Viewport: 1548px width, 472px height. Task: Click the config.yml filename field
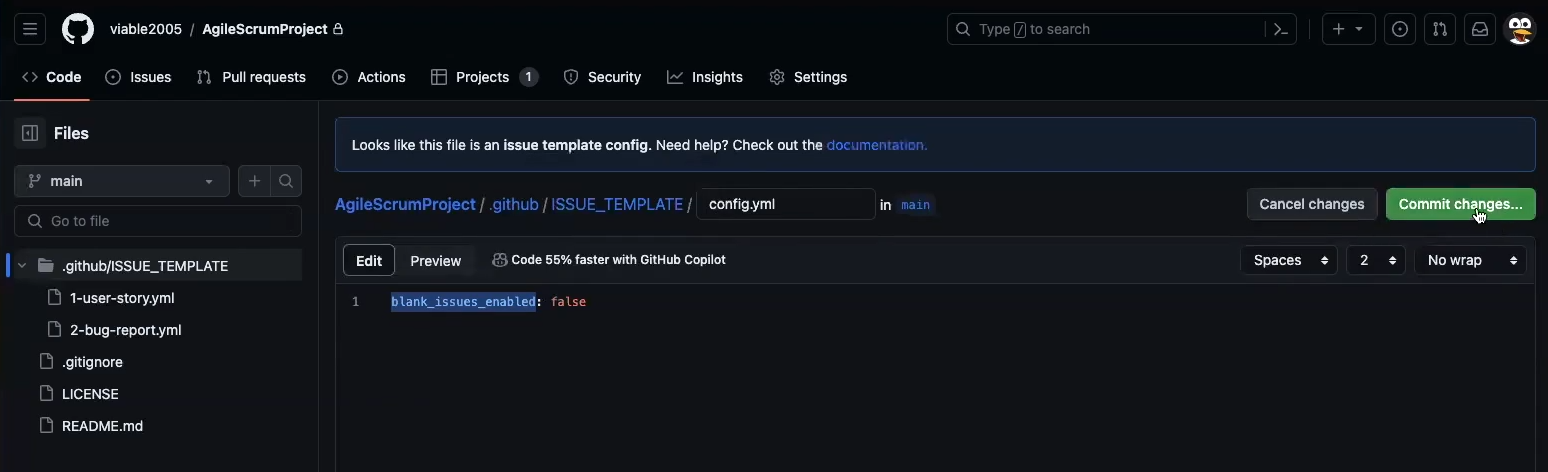click(785, 204)
